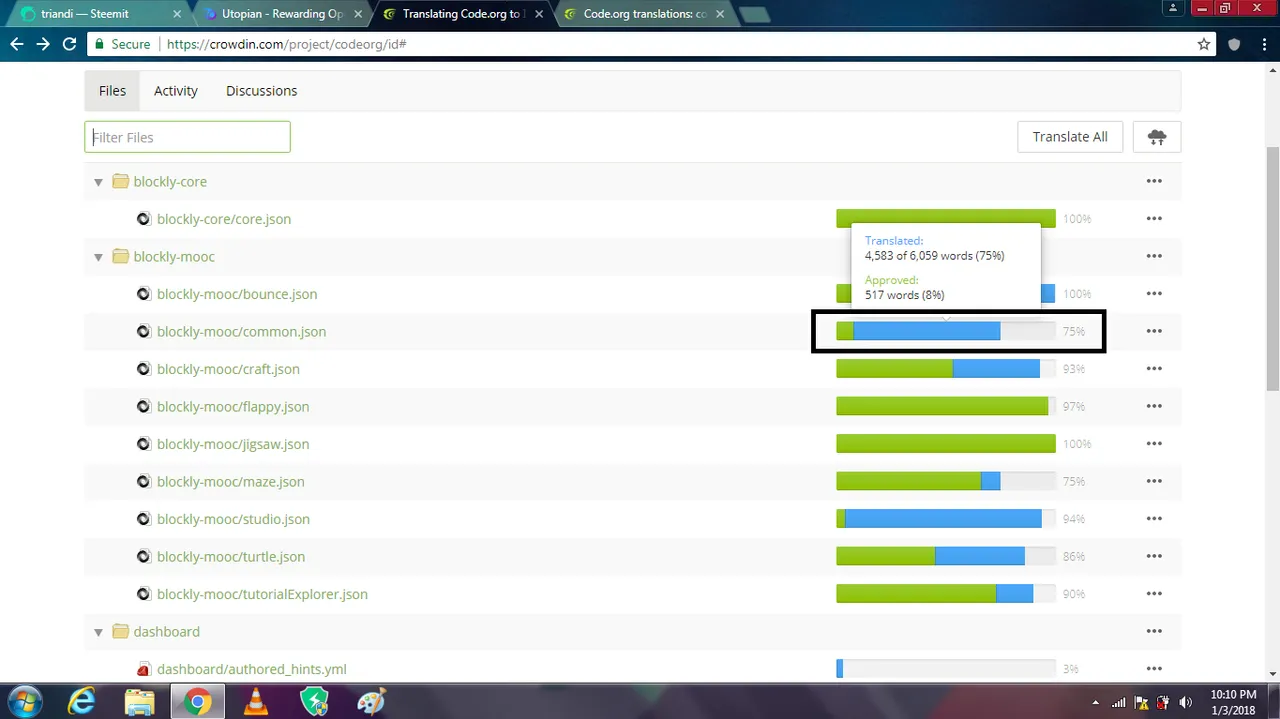Click the cloud download/upload icon button
The image size is (1280, 719).
(x=1157, y=137)
